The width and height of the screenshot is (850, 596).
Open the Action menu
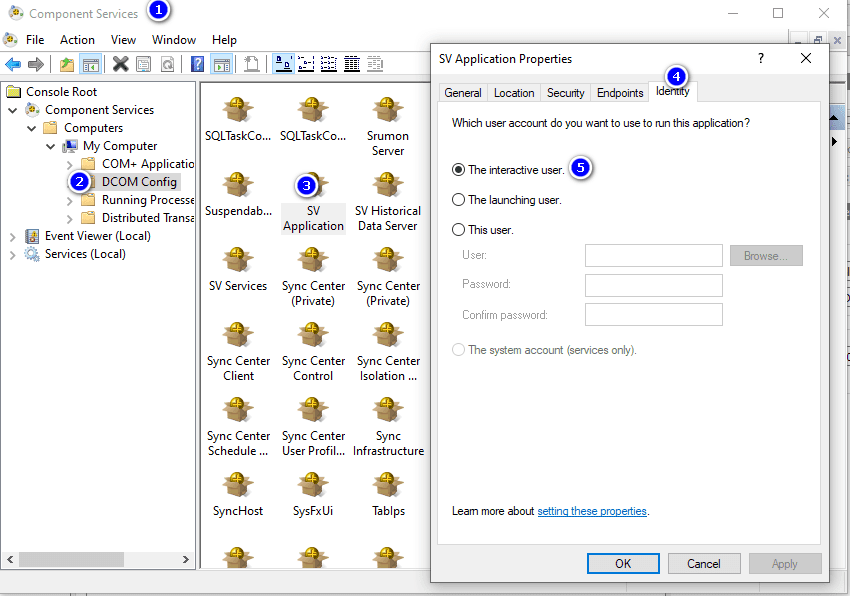77,40
